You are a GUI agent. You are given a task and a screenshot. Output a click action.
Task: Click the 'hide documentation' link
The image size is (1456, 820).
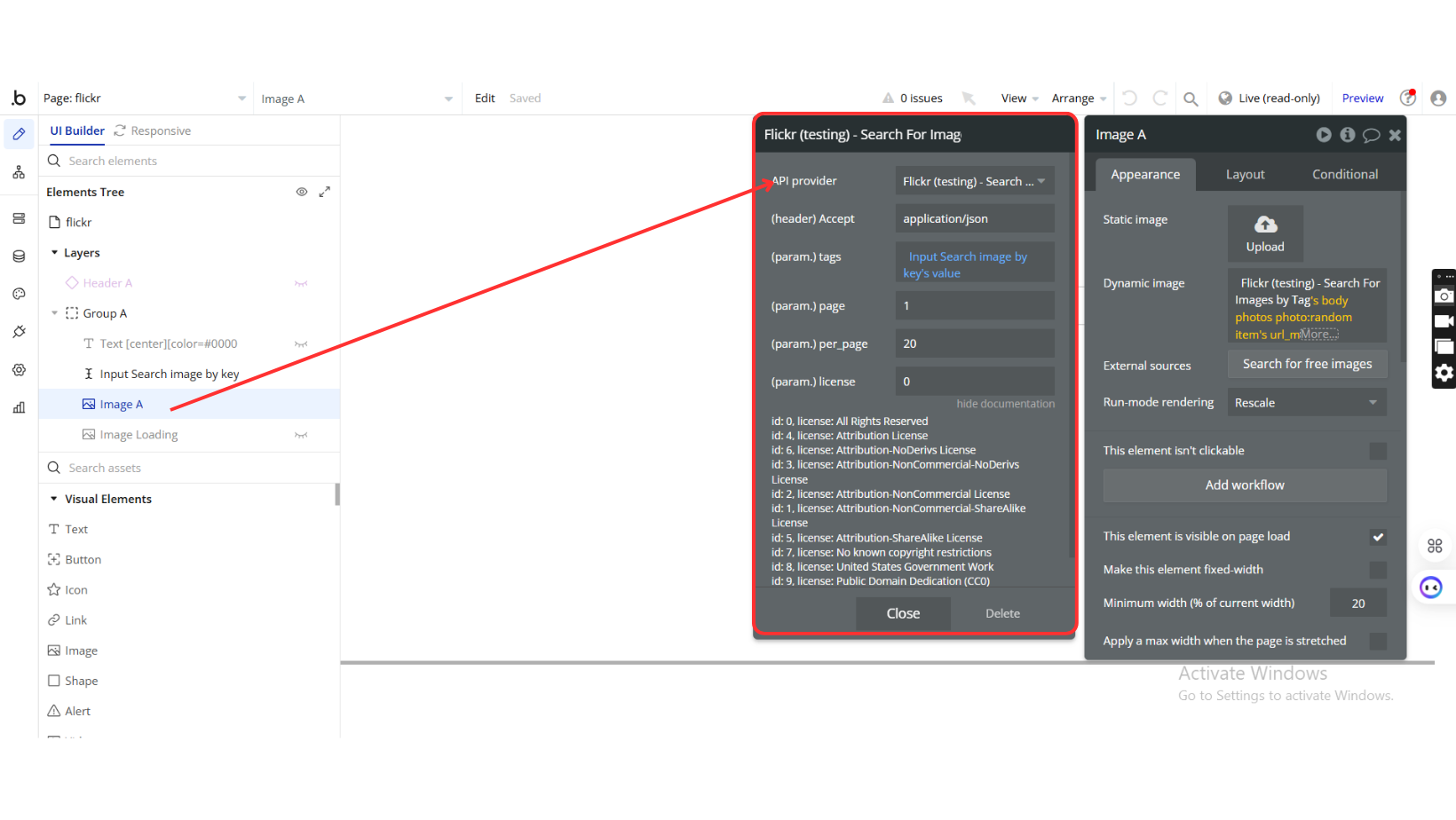[1005, 404]
